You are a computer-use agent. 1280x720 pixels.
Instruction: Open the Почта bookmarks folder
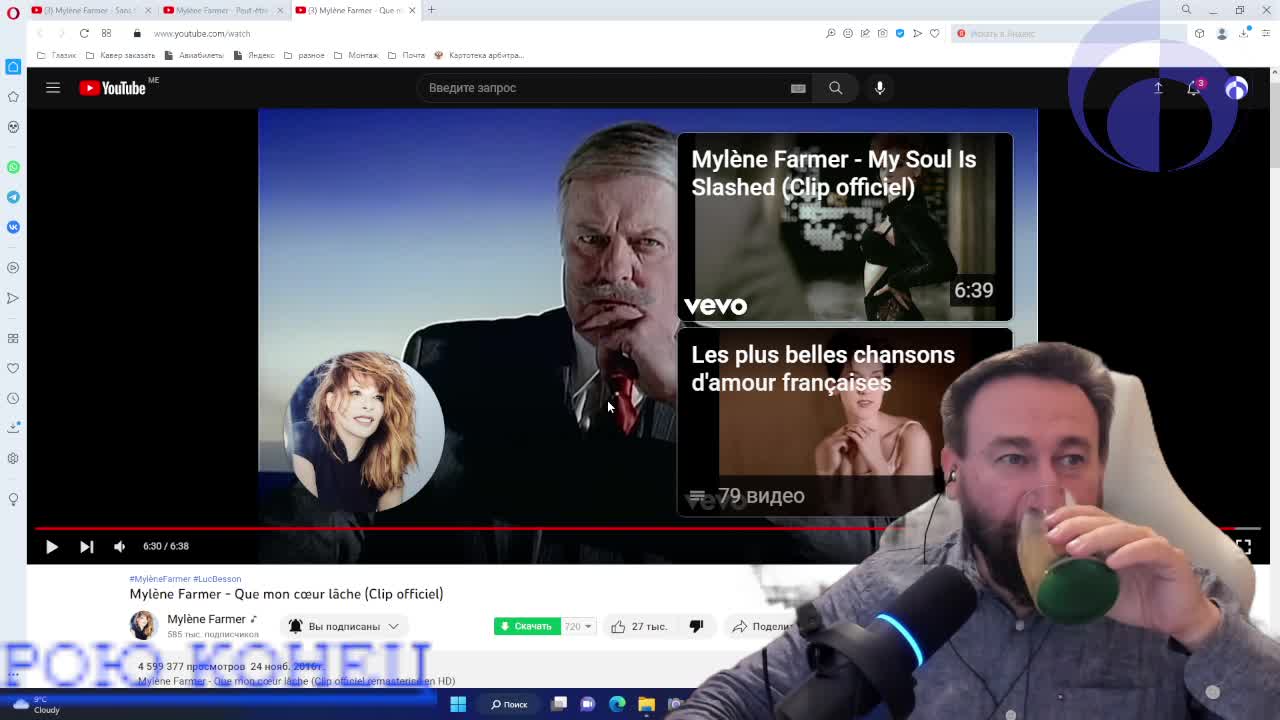[x=406, y=55]
